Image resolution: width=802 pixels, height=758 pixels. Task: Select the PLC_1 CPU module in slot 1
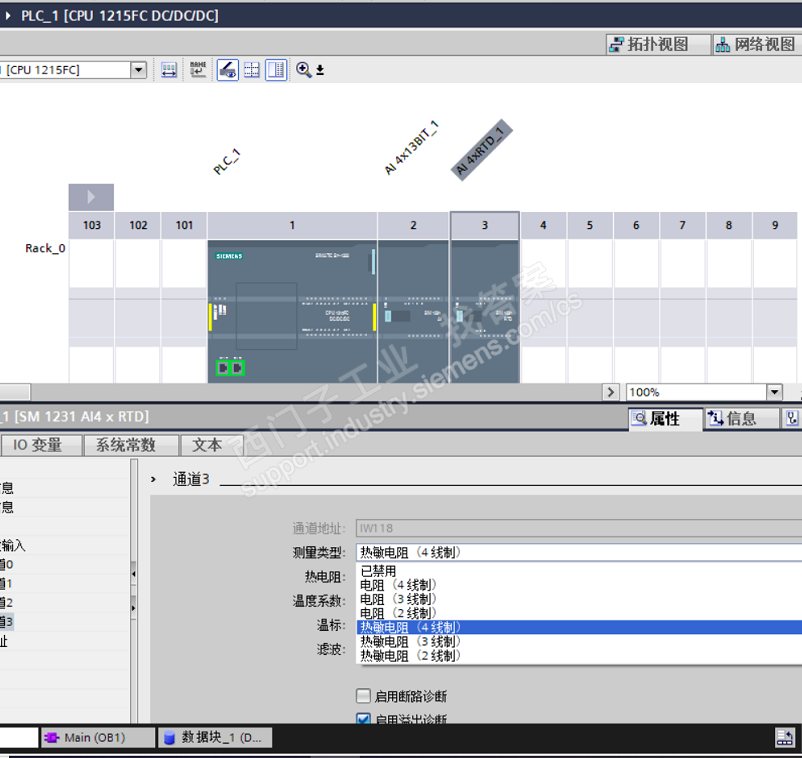(292, 311)
